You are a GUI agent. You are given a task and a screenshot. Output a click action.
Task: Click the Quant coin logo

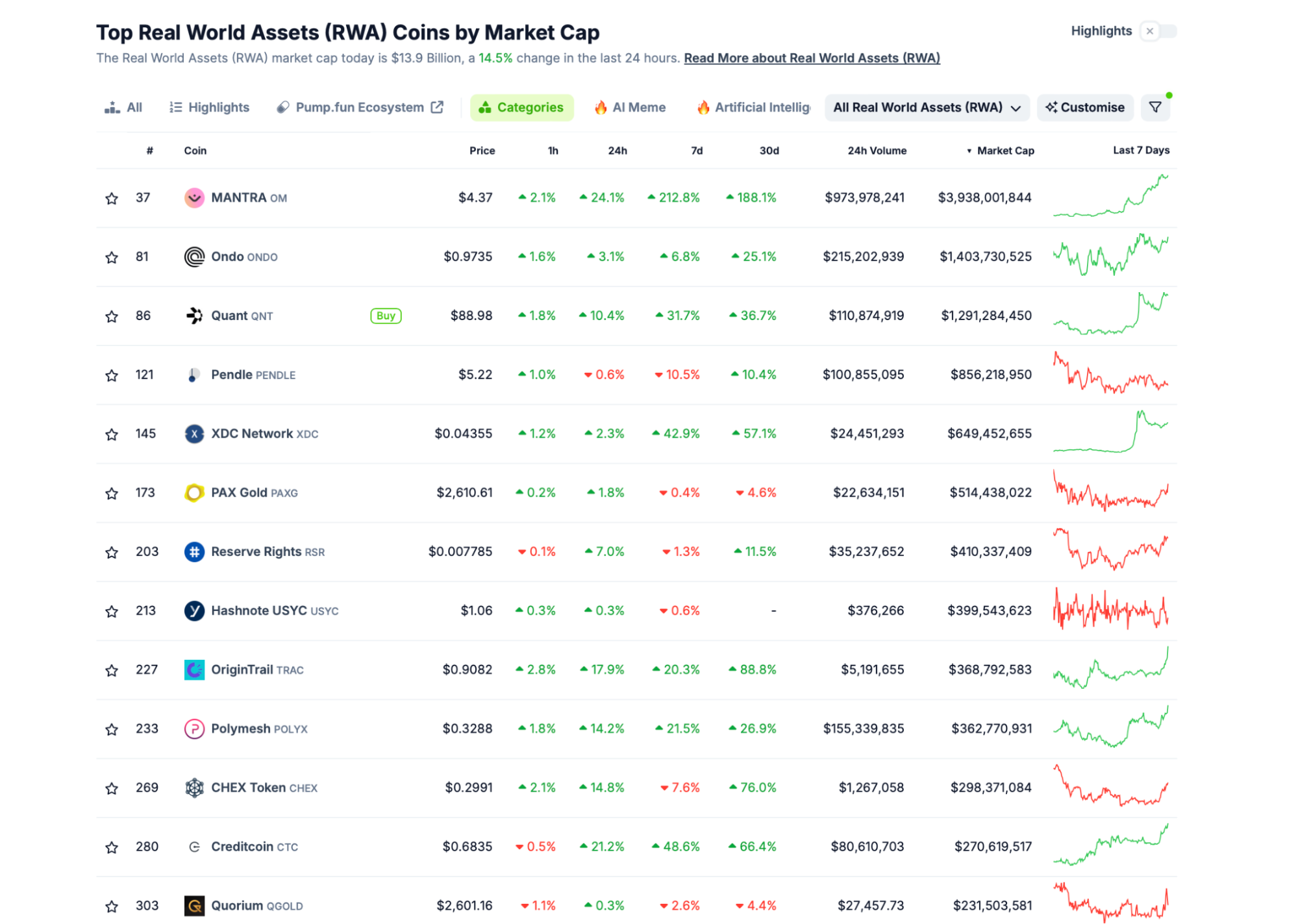point(194,316)
